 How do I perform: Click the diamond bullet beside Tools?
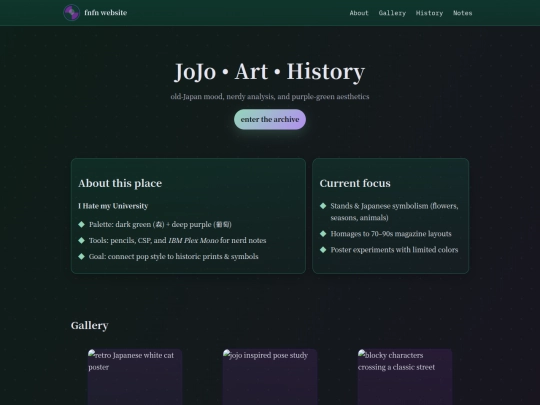[x=82, y=240]
